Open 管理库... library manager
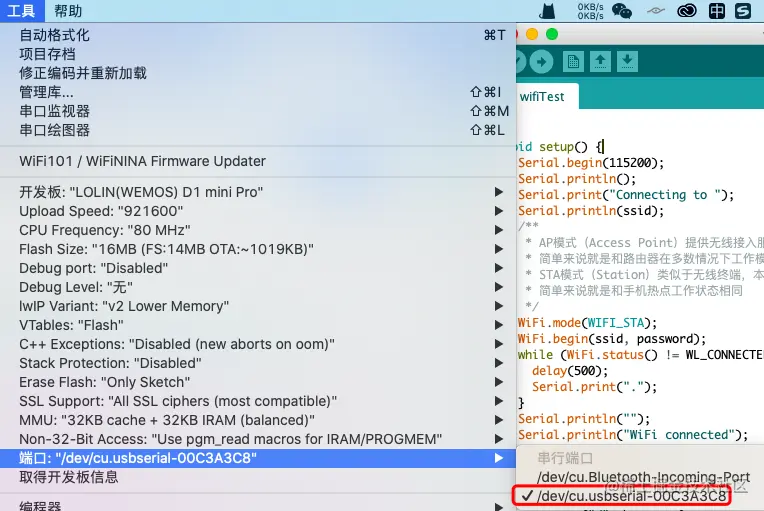The width and height of the screenshot is (764, 511). [x=258, y=92]
